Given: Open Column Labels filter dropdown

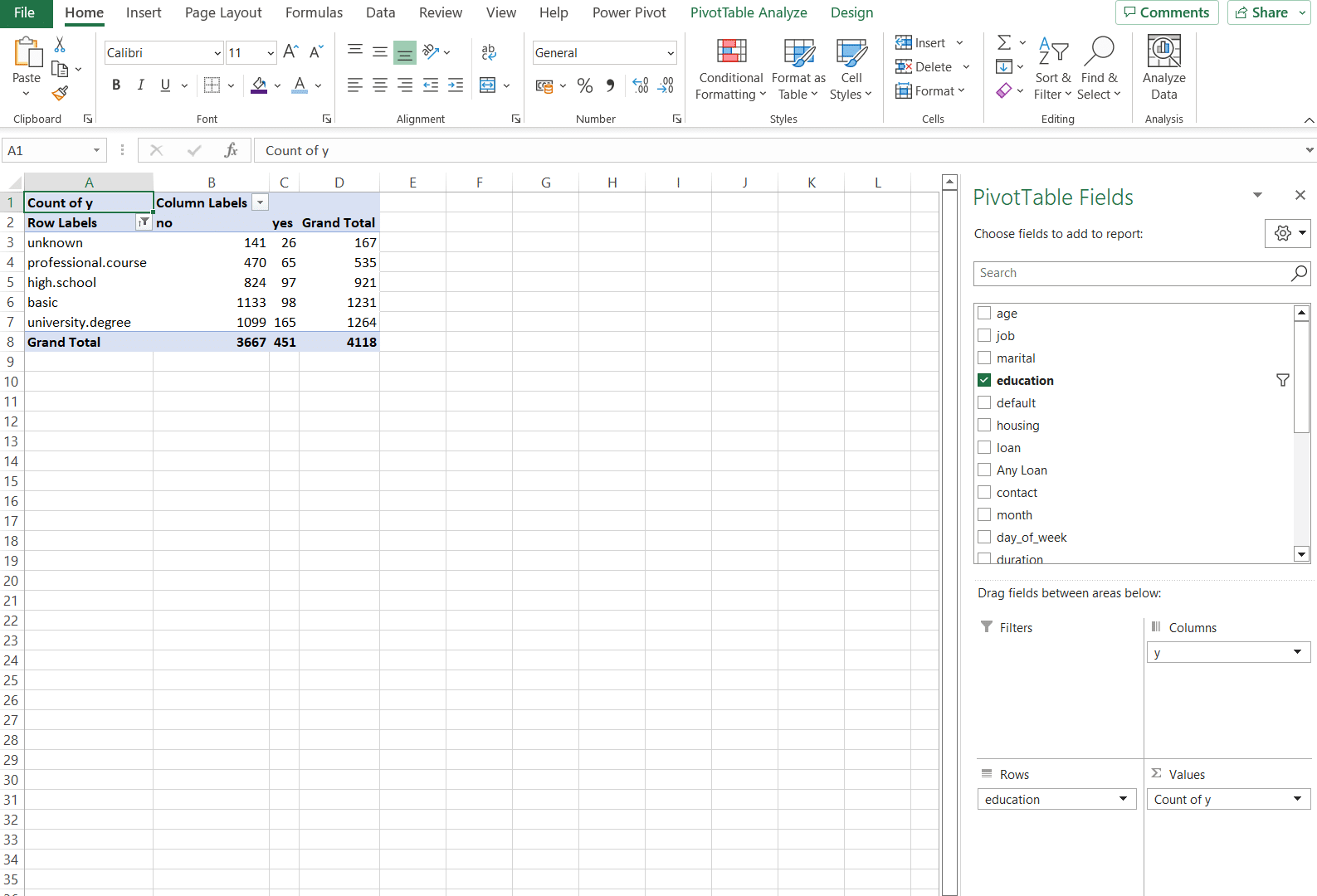Looking at the screenshot, I should coord(260,202).
